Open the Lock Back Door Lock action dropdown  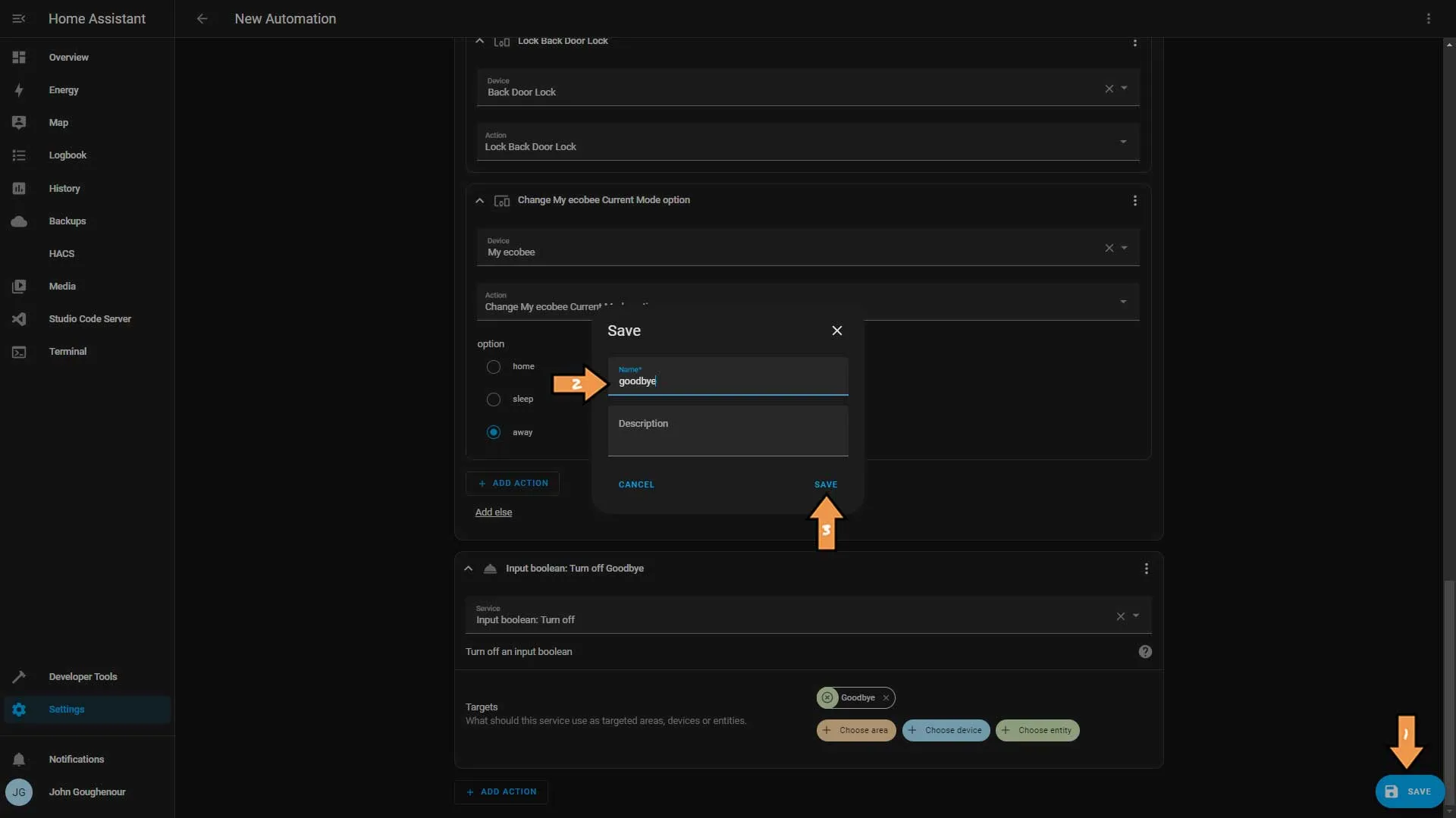pos(1123,142)
